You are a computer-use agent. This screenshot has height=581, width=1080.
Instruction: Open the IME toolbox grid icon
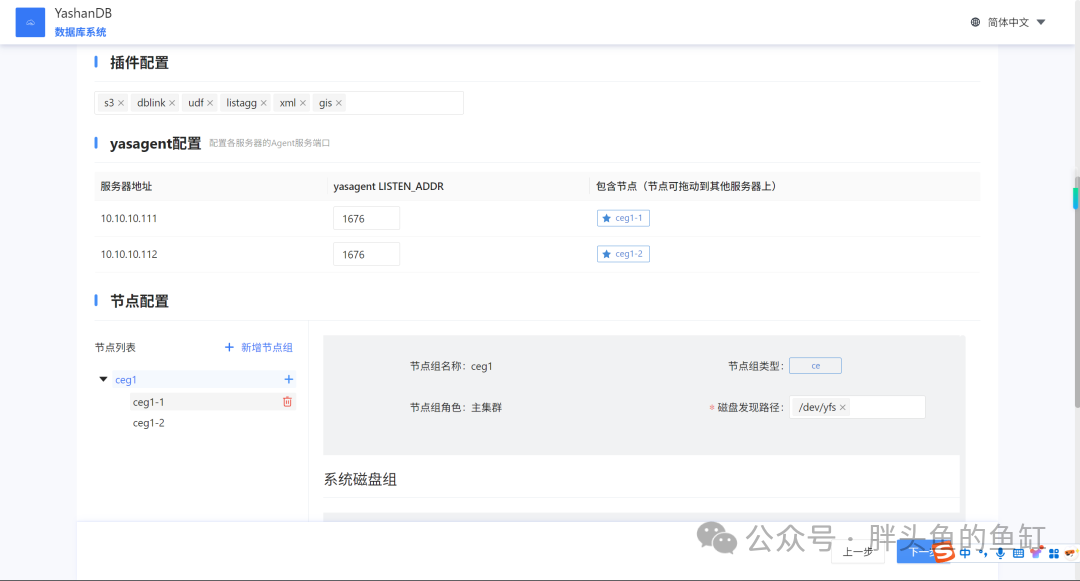(x=1054, y=553)
